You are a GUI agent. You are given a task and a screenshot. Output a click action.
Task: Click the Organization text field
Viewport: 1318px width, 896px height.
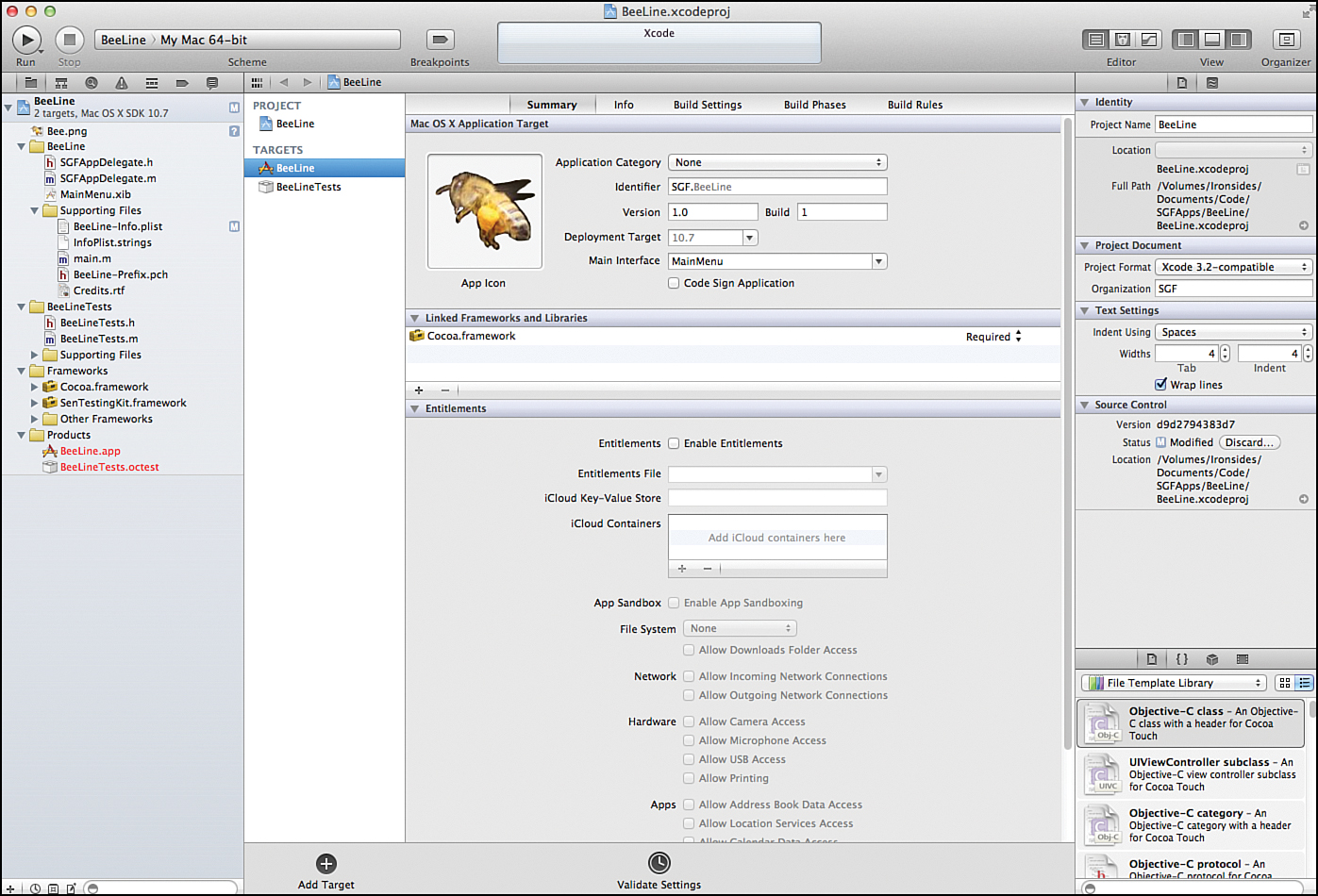point(1234,289)
